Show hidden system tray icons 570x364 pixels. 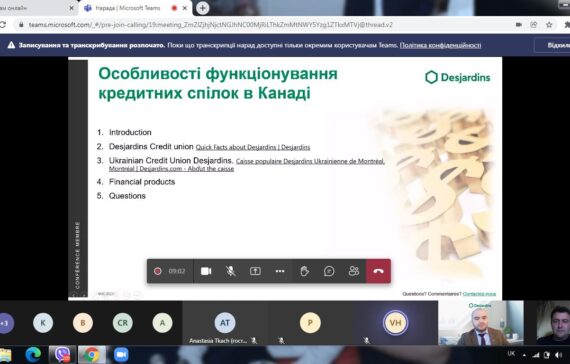pos(524,355)
